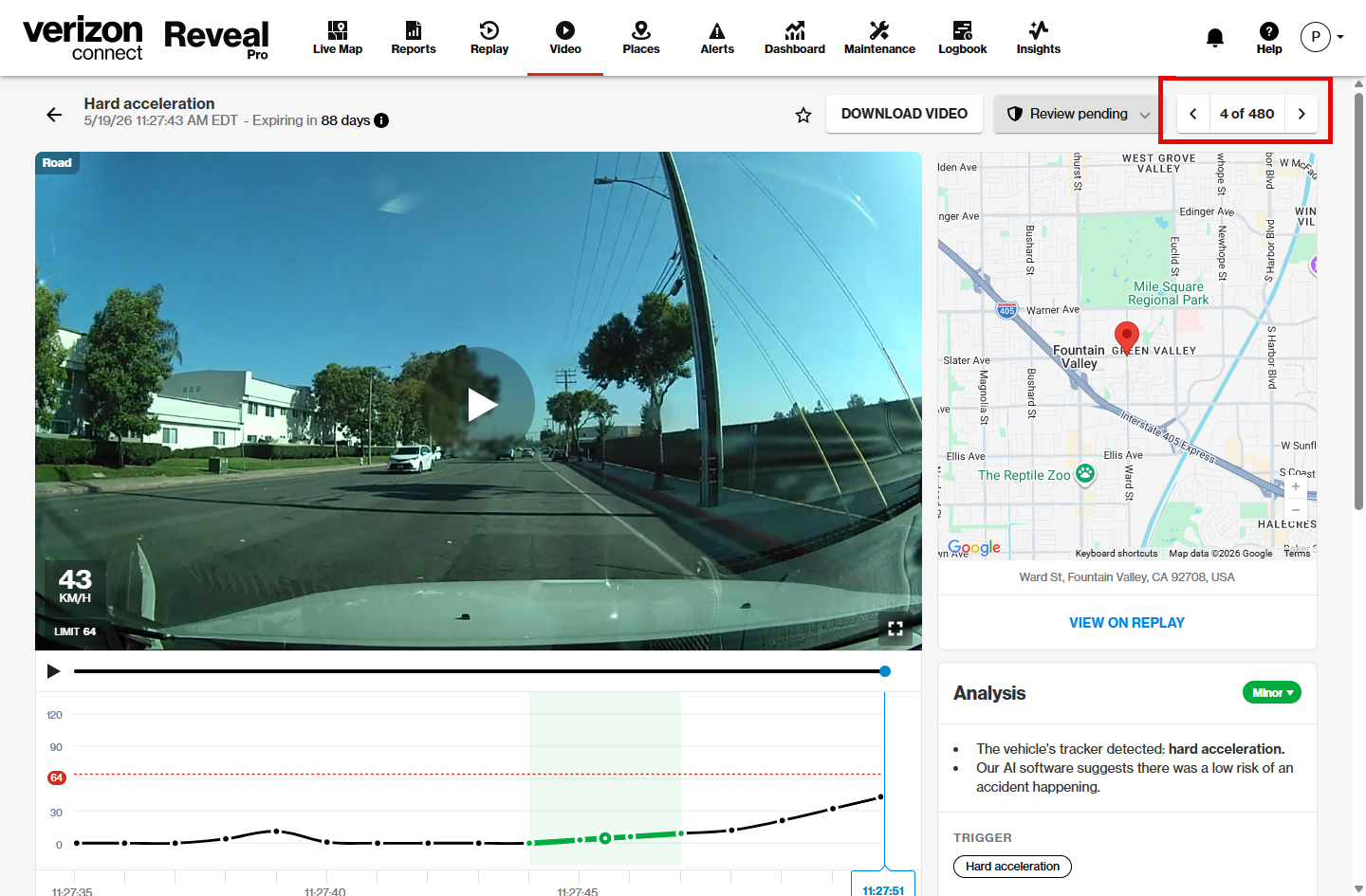Click The Reptile Zoo map marker
Image resolution: width=1366 pixels, height=896 pixels.
point(1085,474)
